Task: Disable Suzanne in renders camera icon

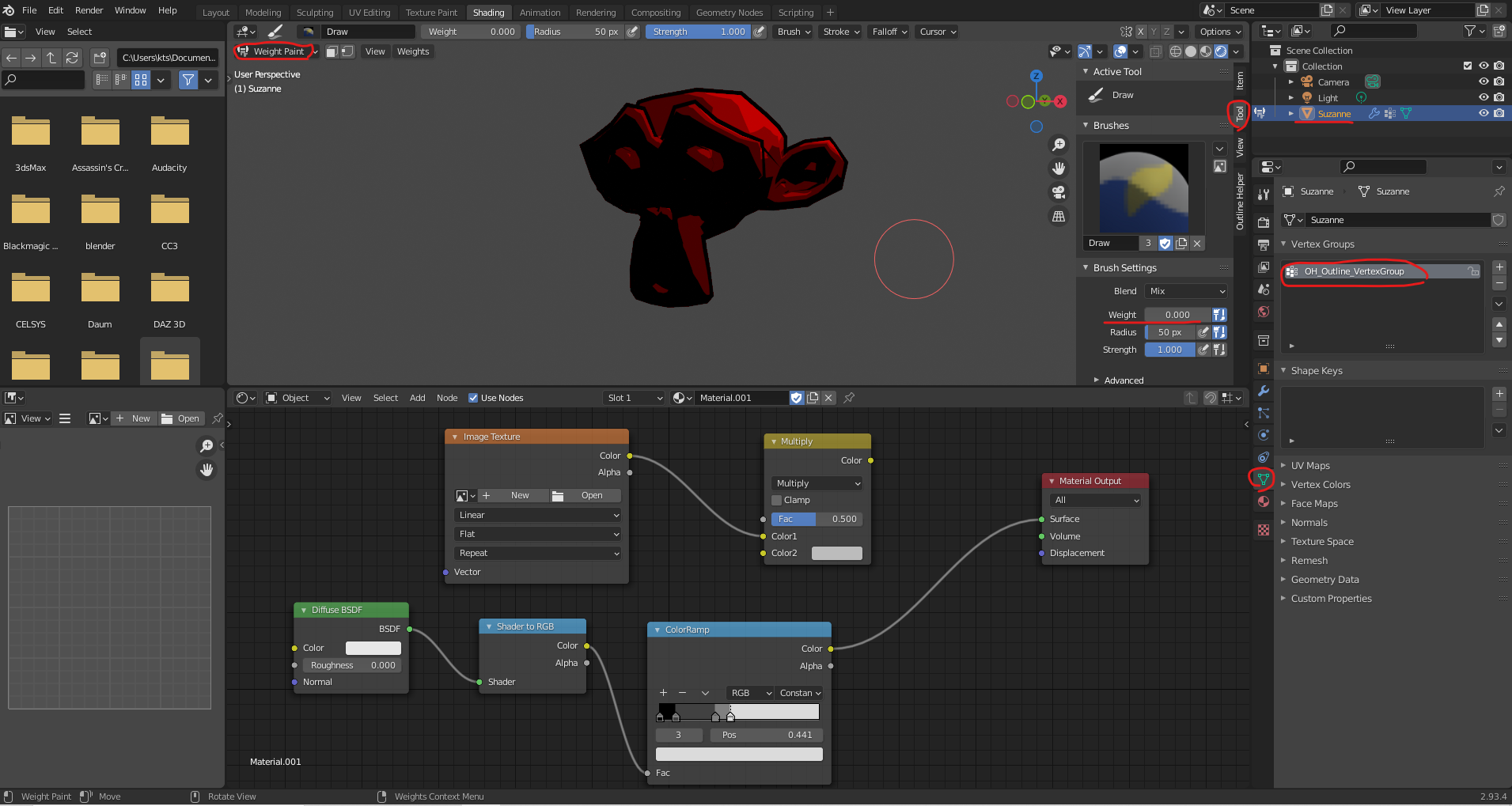Action: click(x=1499, y=113)
